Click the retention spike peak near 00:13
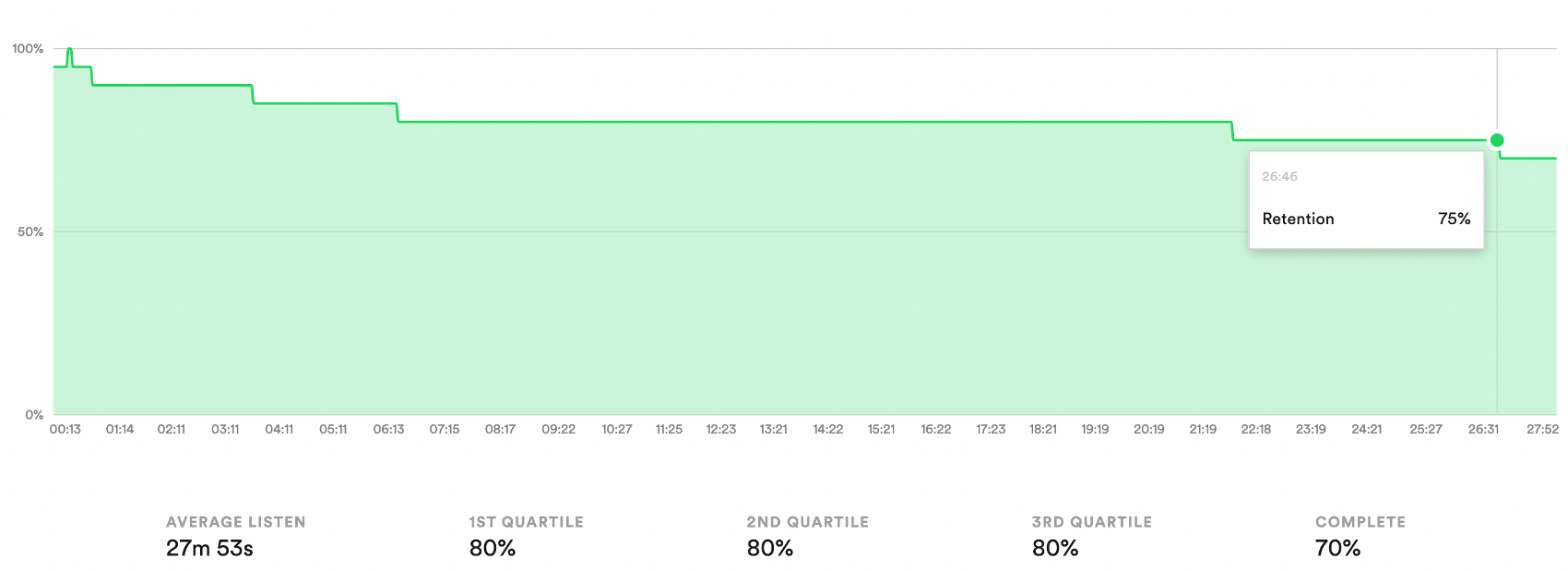Screen dimensions: 1568x570 pyautogui.click(x=70, y=50)
